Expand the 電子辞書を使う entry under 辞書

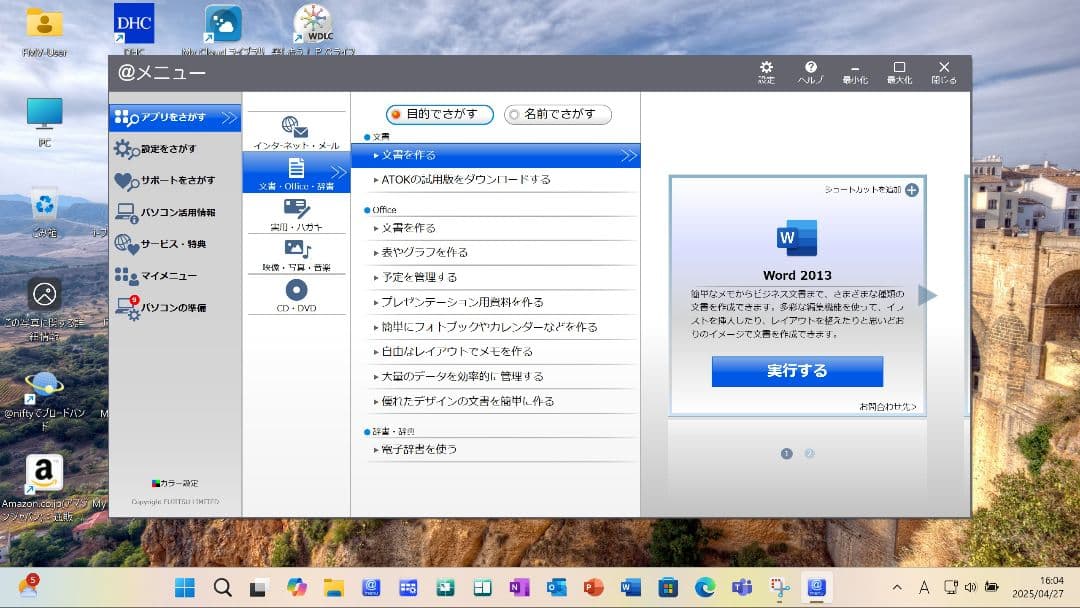(430, 449)
